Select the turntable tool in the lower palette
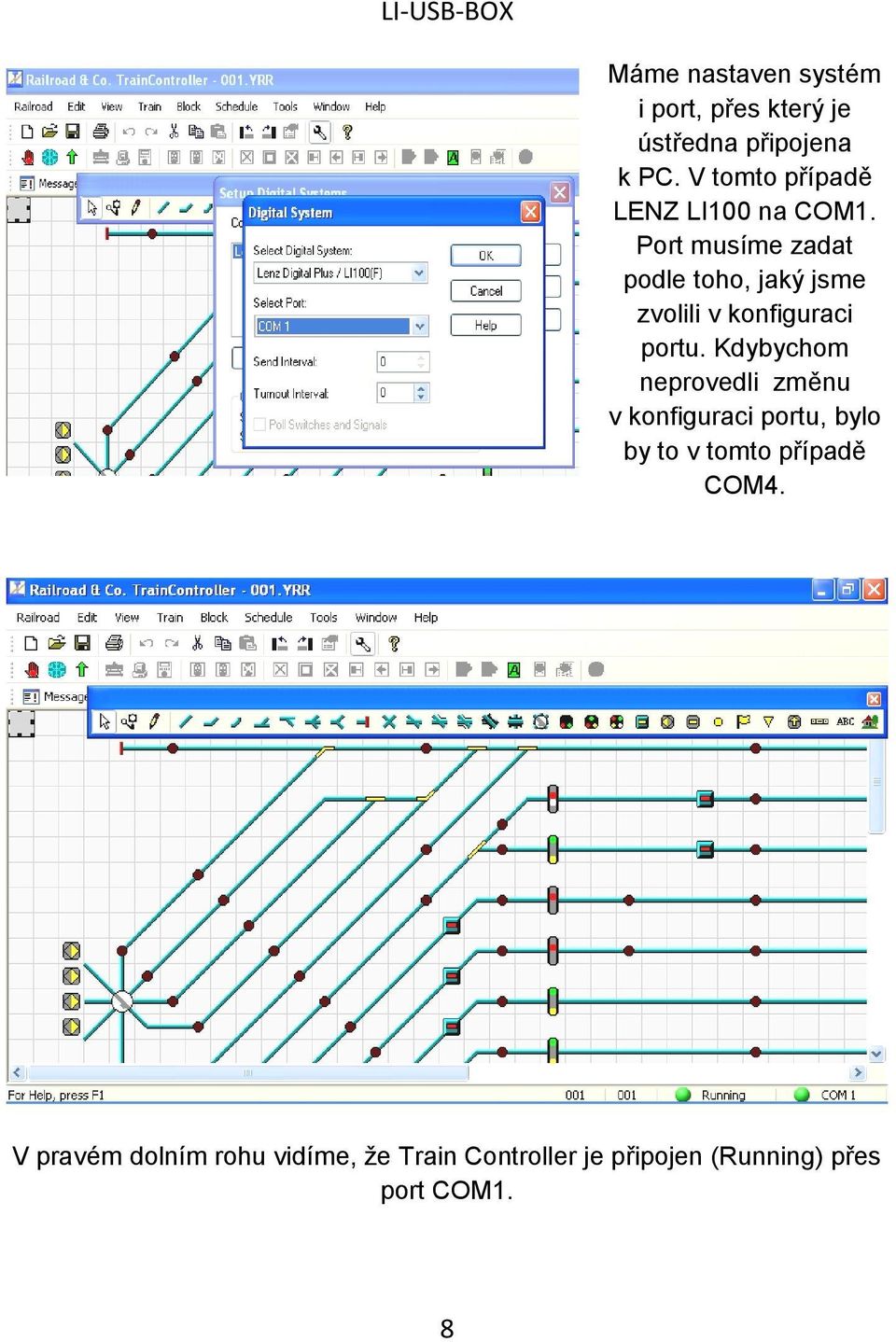This screenshot has width=896, height=1342. pyautogui.click(x=540, y=721)
